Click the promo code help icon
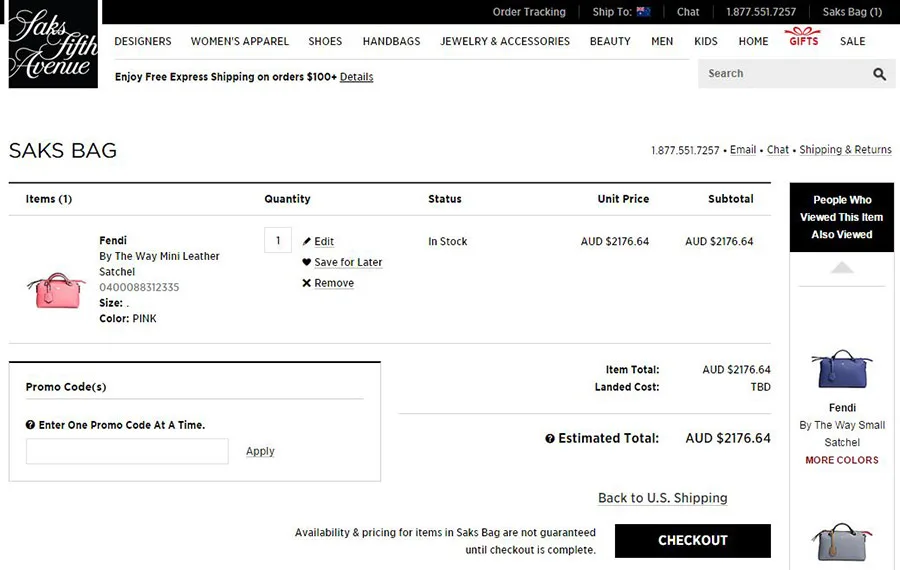 pyautogui.click(x=31, y=425)
